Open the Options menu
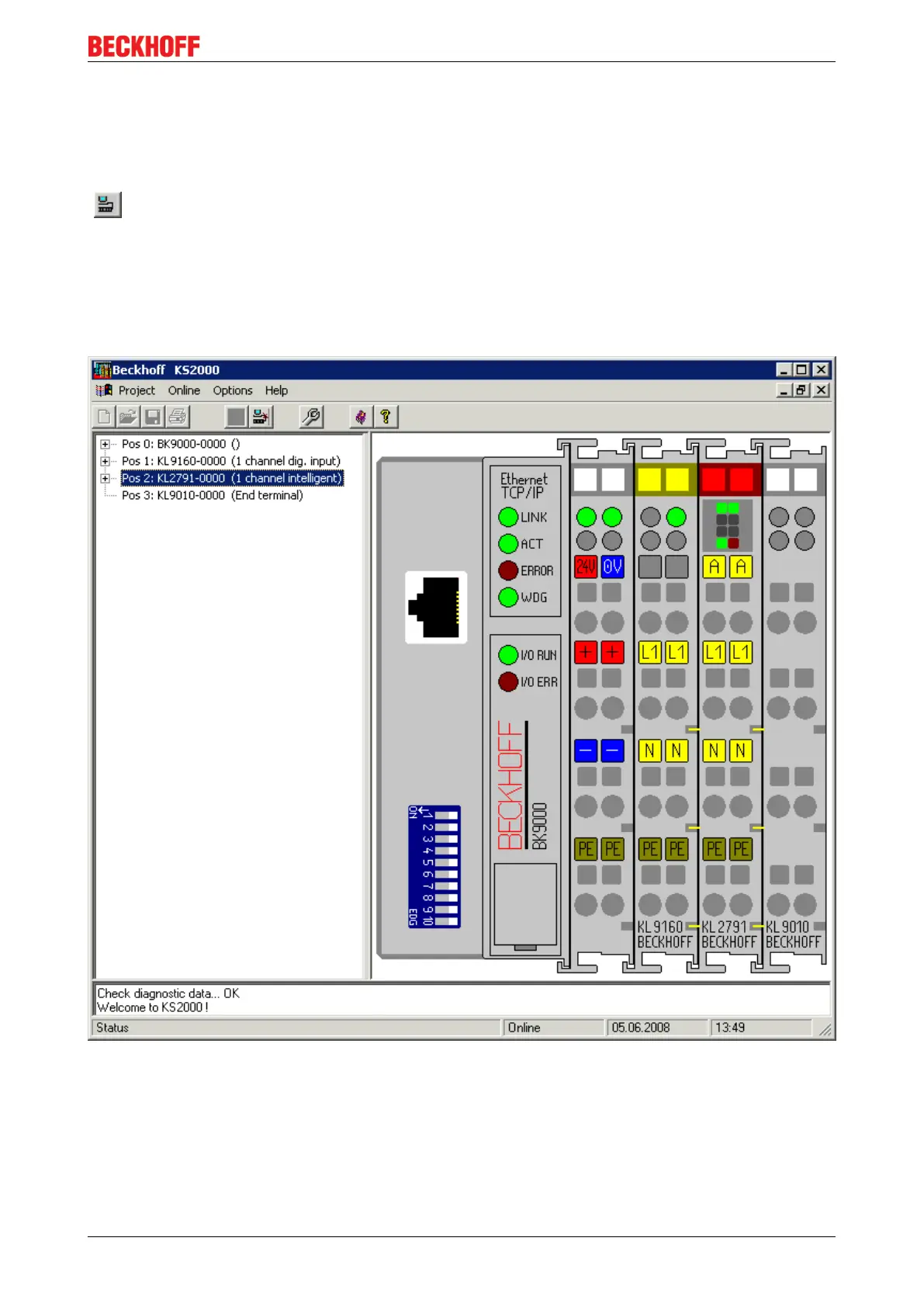 tap(233, 390)
